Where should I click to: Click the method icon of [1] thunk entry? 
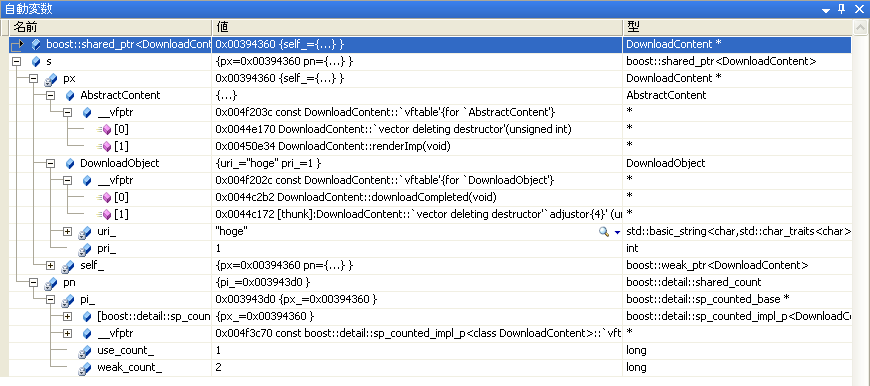tap(104, 215)
